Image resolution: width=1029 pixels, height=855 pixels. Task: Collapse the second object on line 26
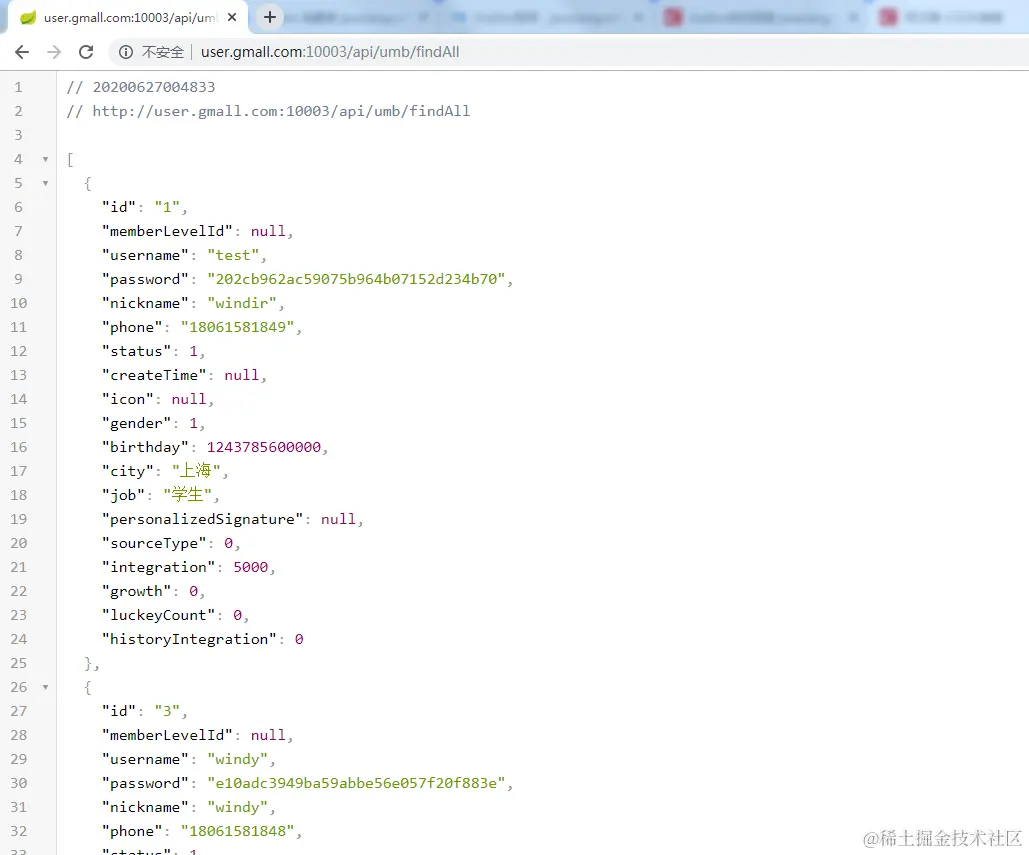[45, 687]
